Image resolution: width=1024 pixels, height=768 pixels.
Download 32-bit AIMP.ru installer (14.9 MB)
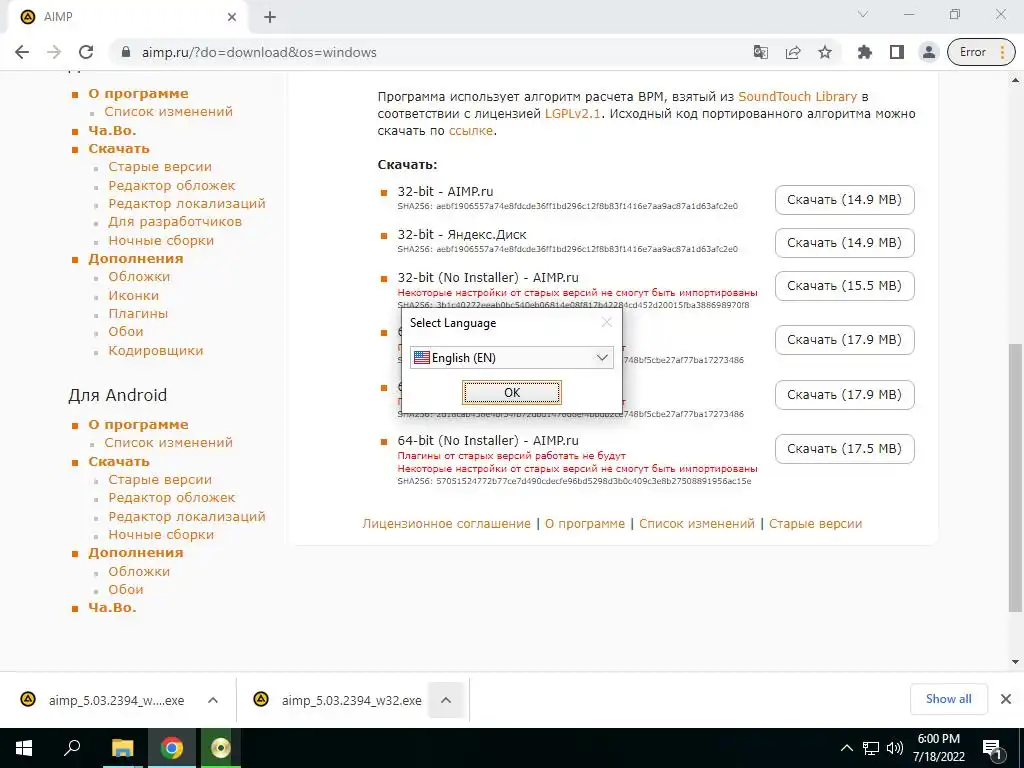pyautogui.click(x=844, y=200)
